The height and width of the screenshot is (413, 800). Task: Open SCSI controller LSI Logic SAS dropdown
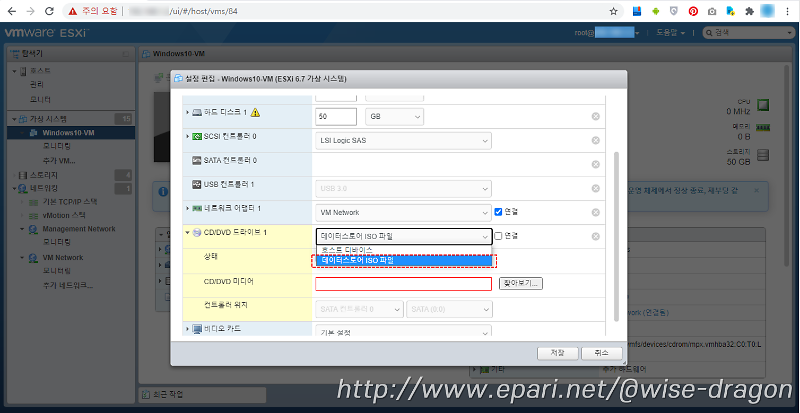[404, 140]
